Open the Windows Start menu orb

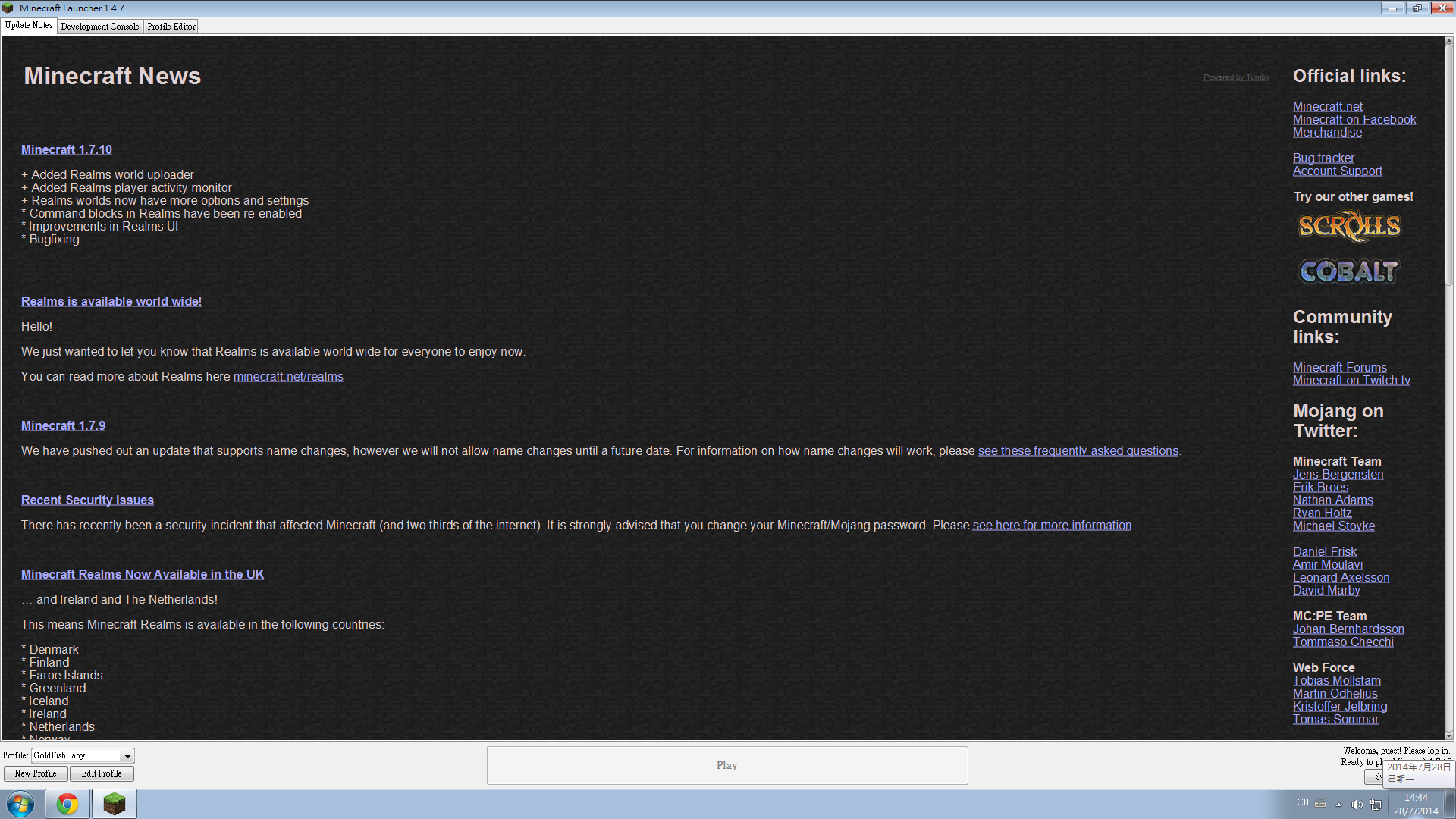(x=20, y=804)
